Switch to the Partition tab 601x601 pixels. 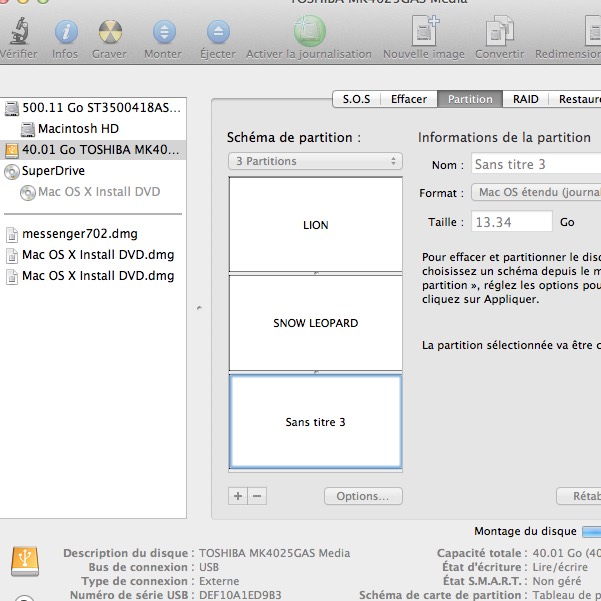pos(470,99)
